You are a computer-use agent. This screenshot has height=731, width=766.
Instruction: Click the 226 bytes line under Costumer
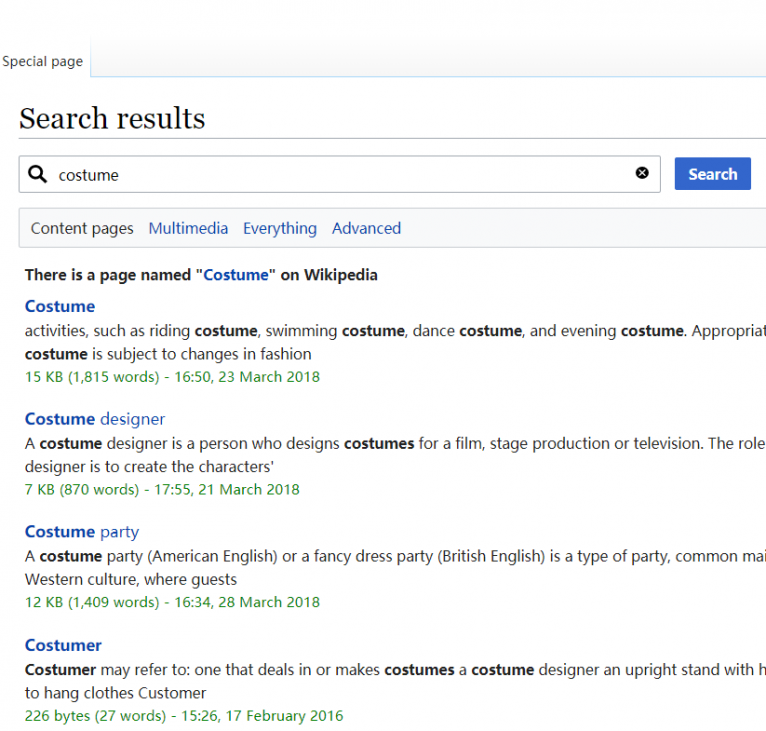click(184, 716)
